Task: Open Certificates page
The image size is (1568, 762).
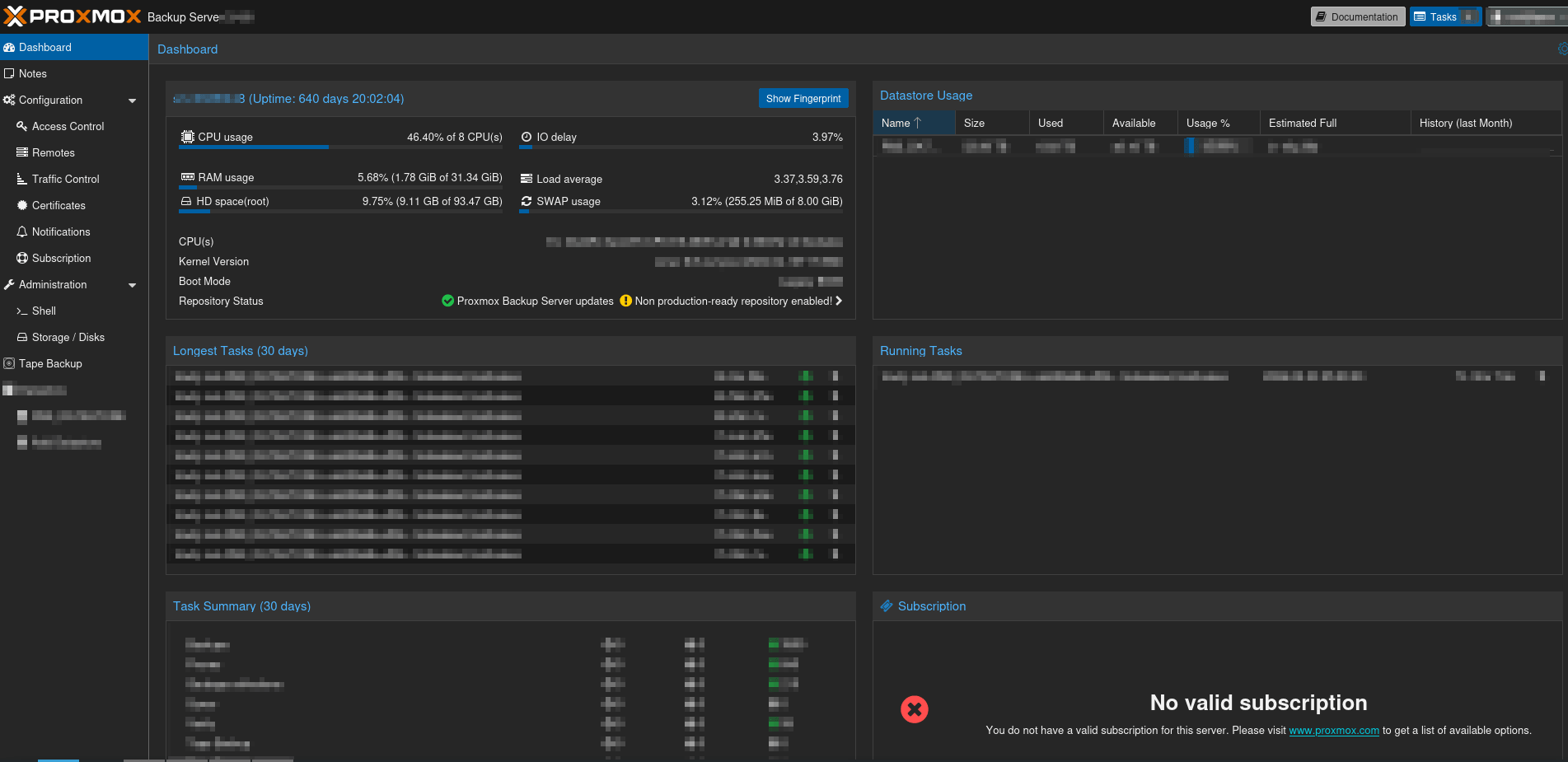Action: pos(74,205)
